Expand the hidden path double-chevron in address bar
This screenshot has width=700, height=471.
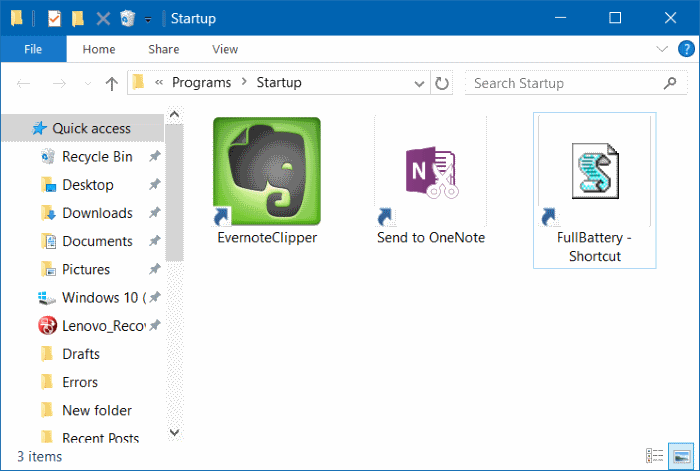[x=159, y=83]
